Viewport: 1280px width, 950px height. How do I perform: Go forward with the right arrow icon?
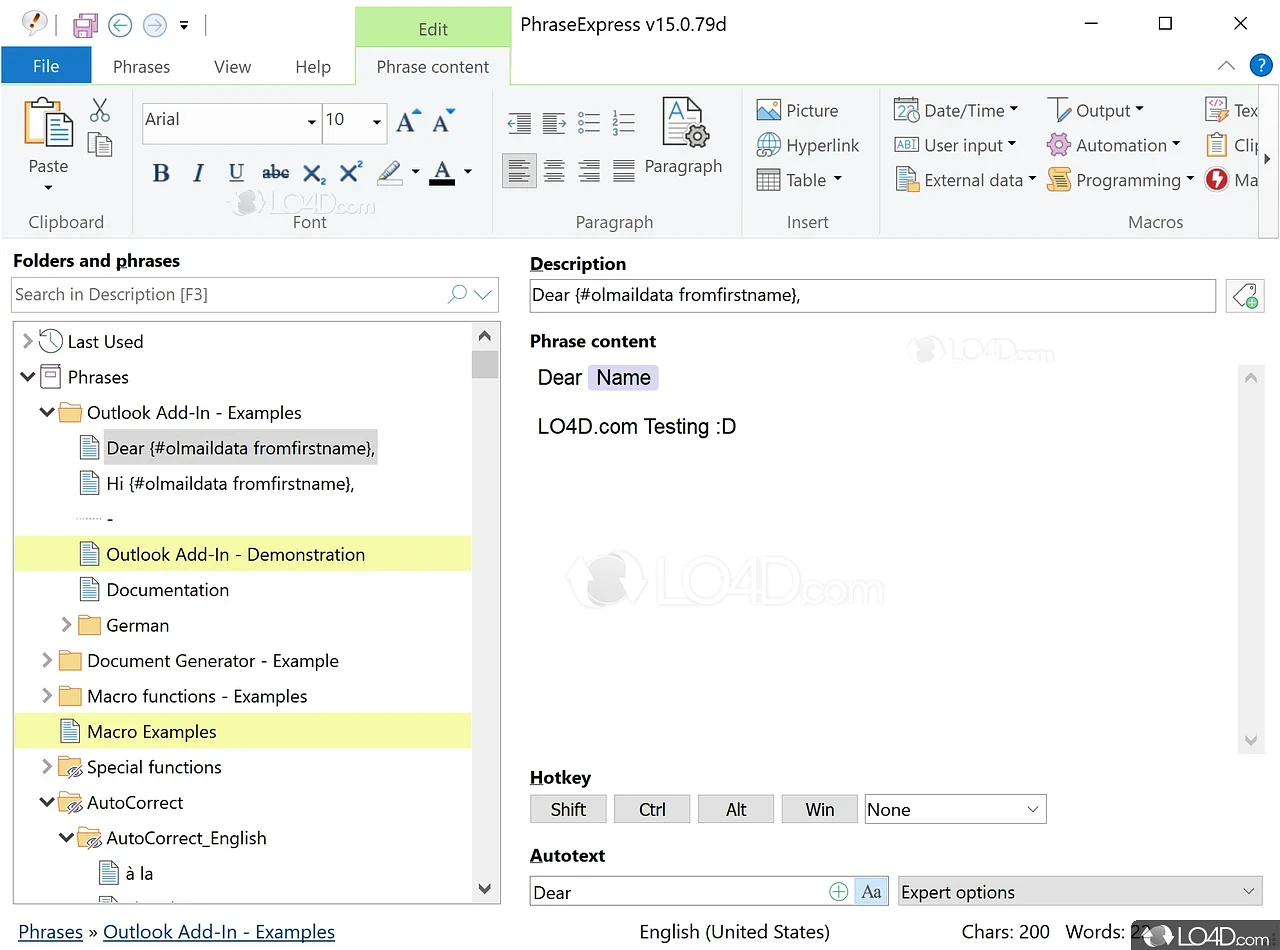tap(154, 25)
